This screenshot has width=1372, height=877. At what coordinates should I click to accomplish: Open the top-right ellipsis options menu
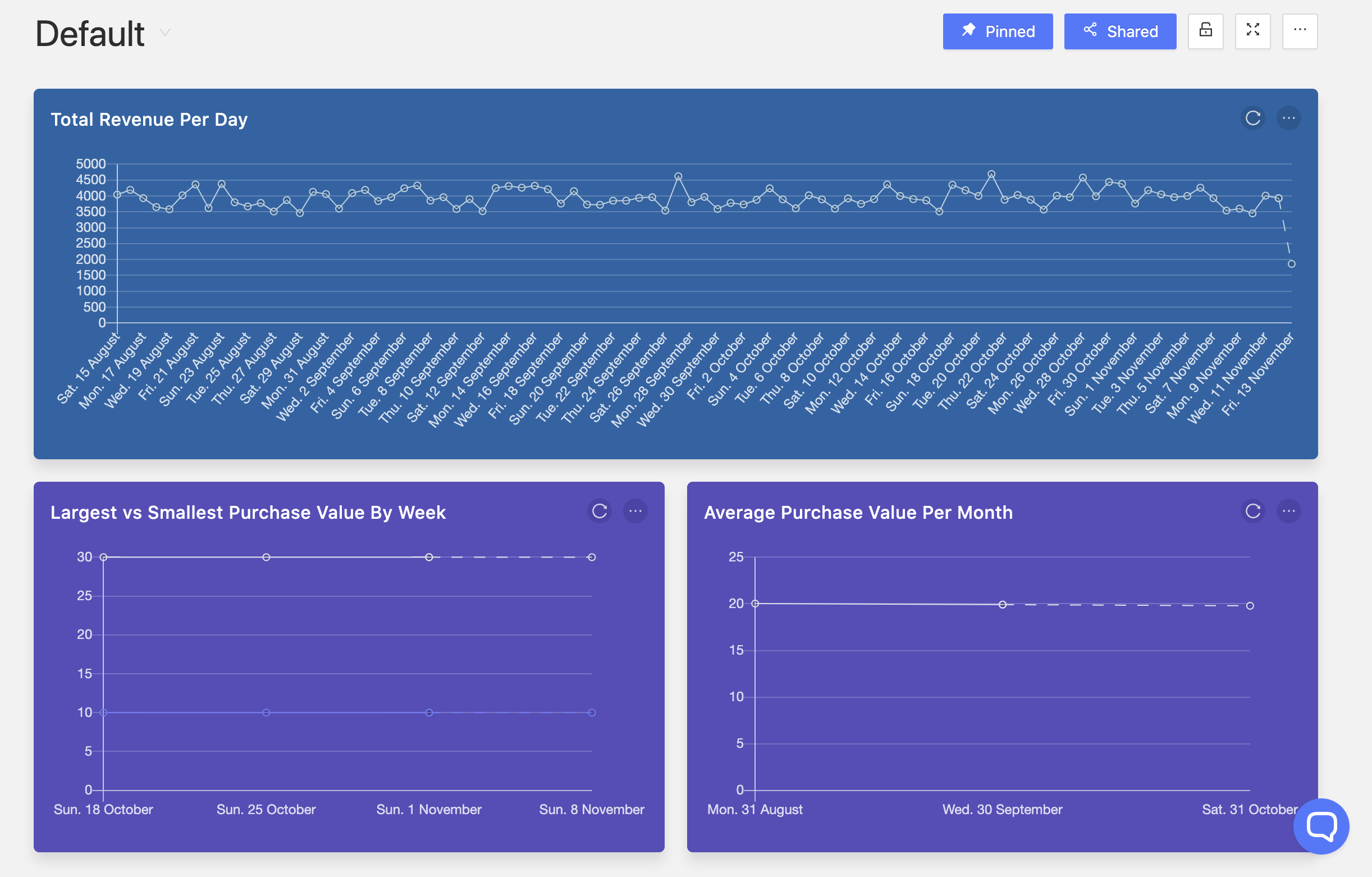(x=1300, y=31)
